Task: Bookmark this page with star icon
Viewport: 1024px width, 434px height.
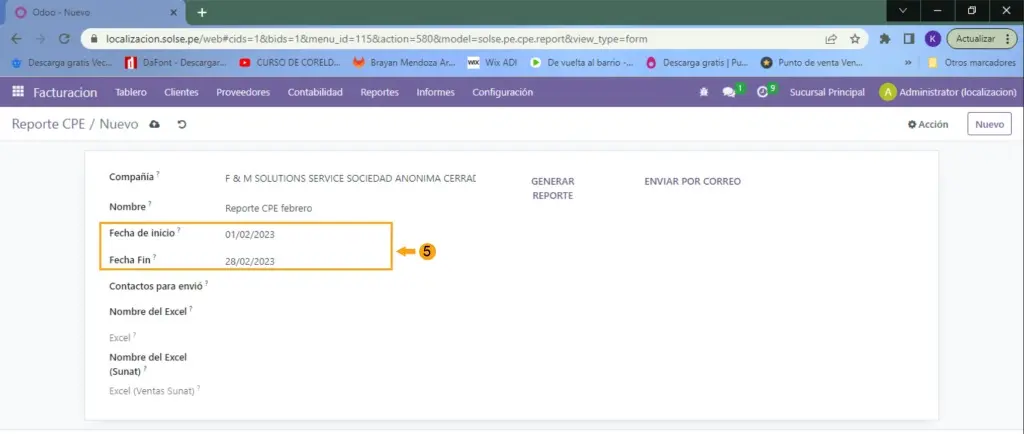Action: pos(855,39)
